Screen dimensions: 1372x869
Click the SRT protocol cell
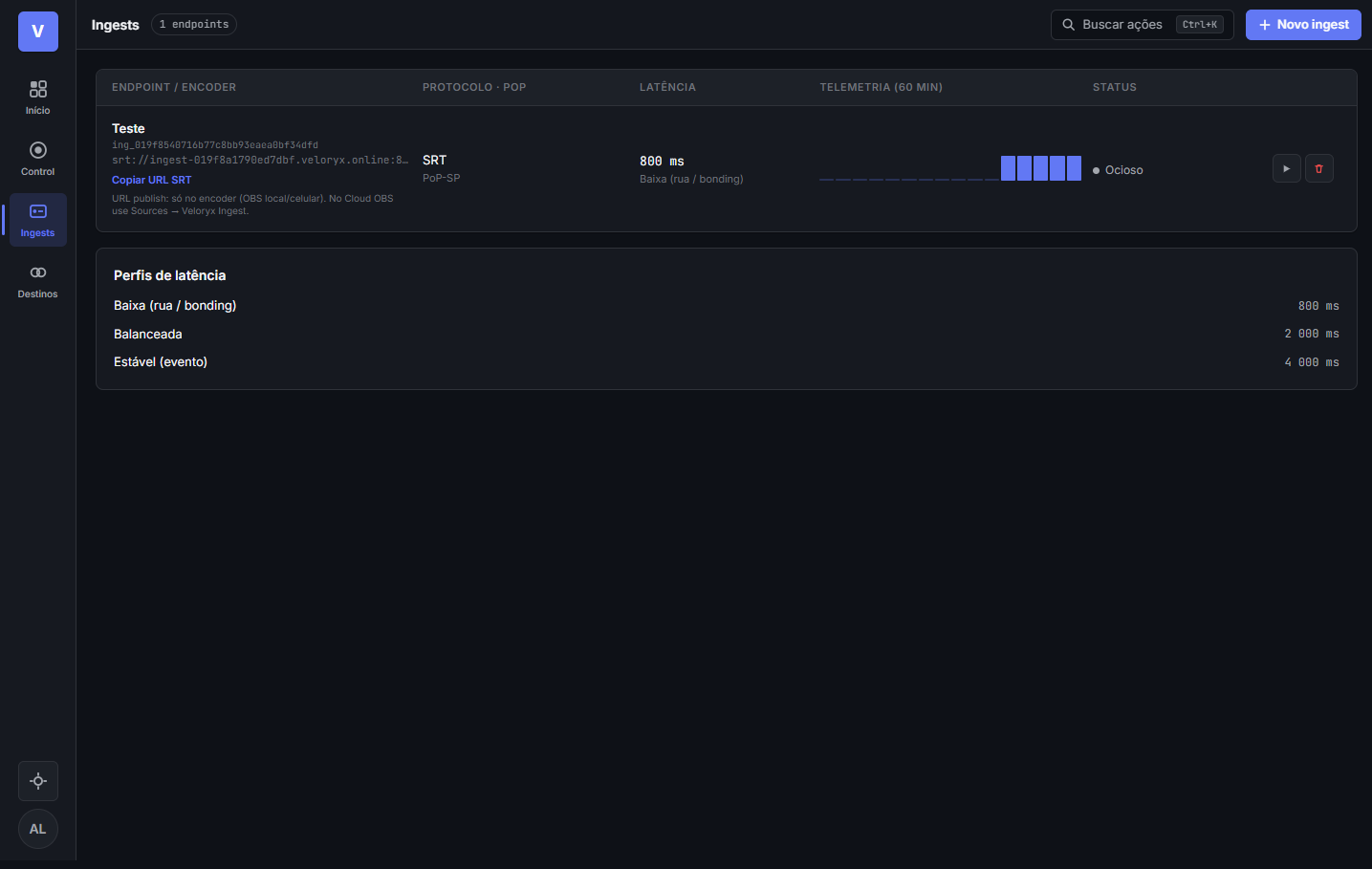tap(434, 161)
